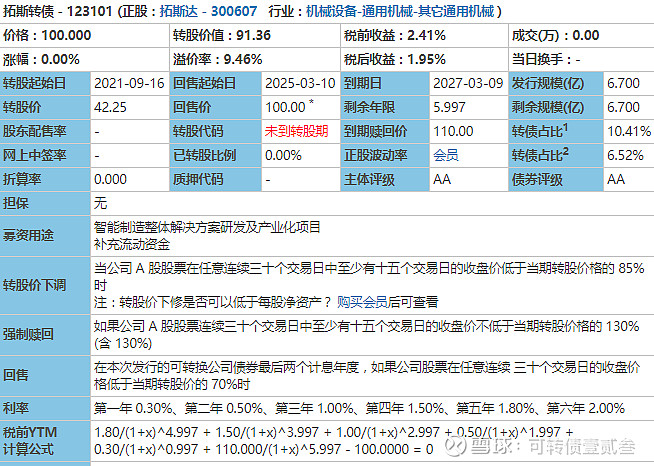Click the 购买会员 link

[x=362, y=302]
